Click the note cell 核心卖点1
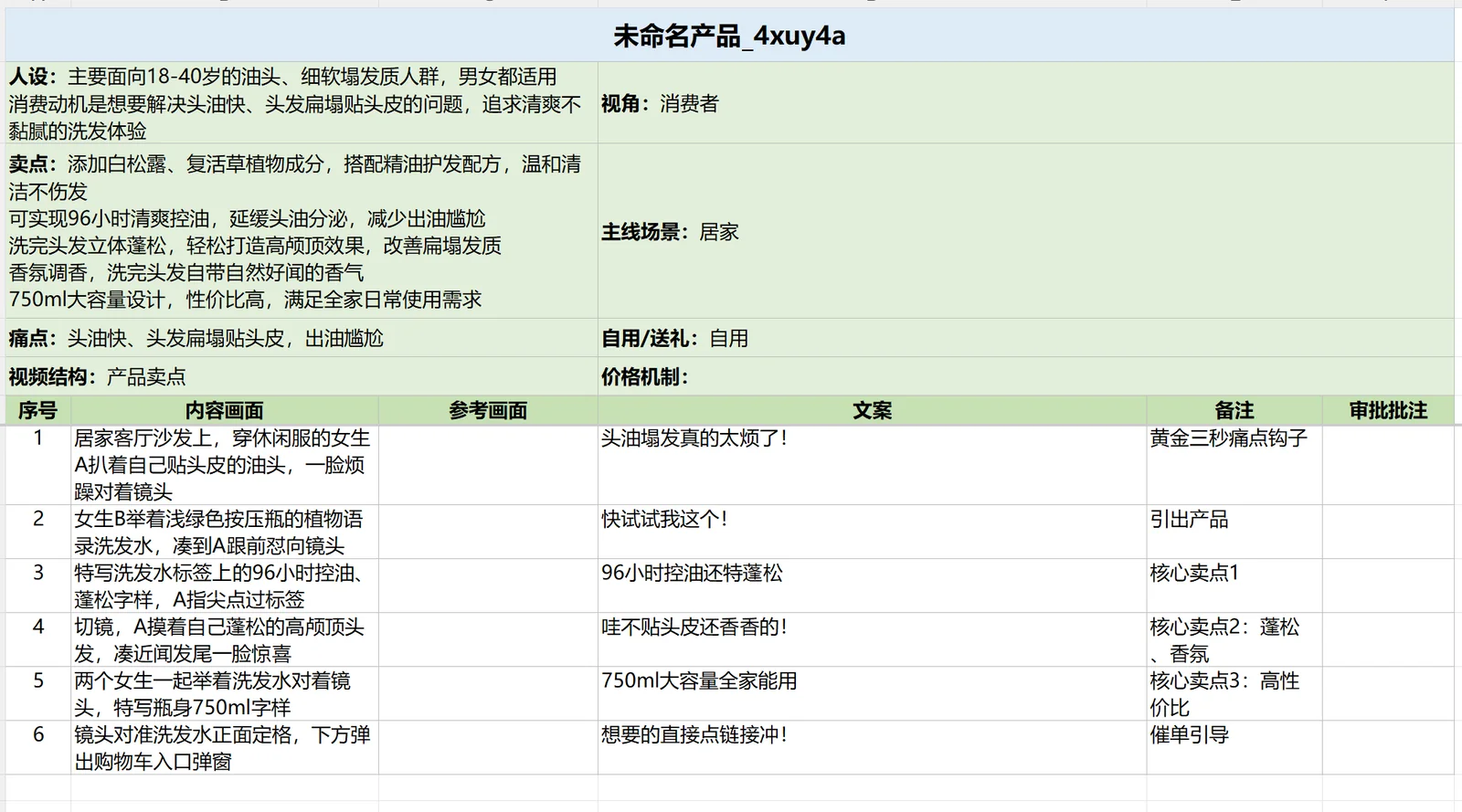This screenshot has width=1462, height=812. coord(1234,585)
